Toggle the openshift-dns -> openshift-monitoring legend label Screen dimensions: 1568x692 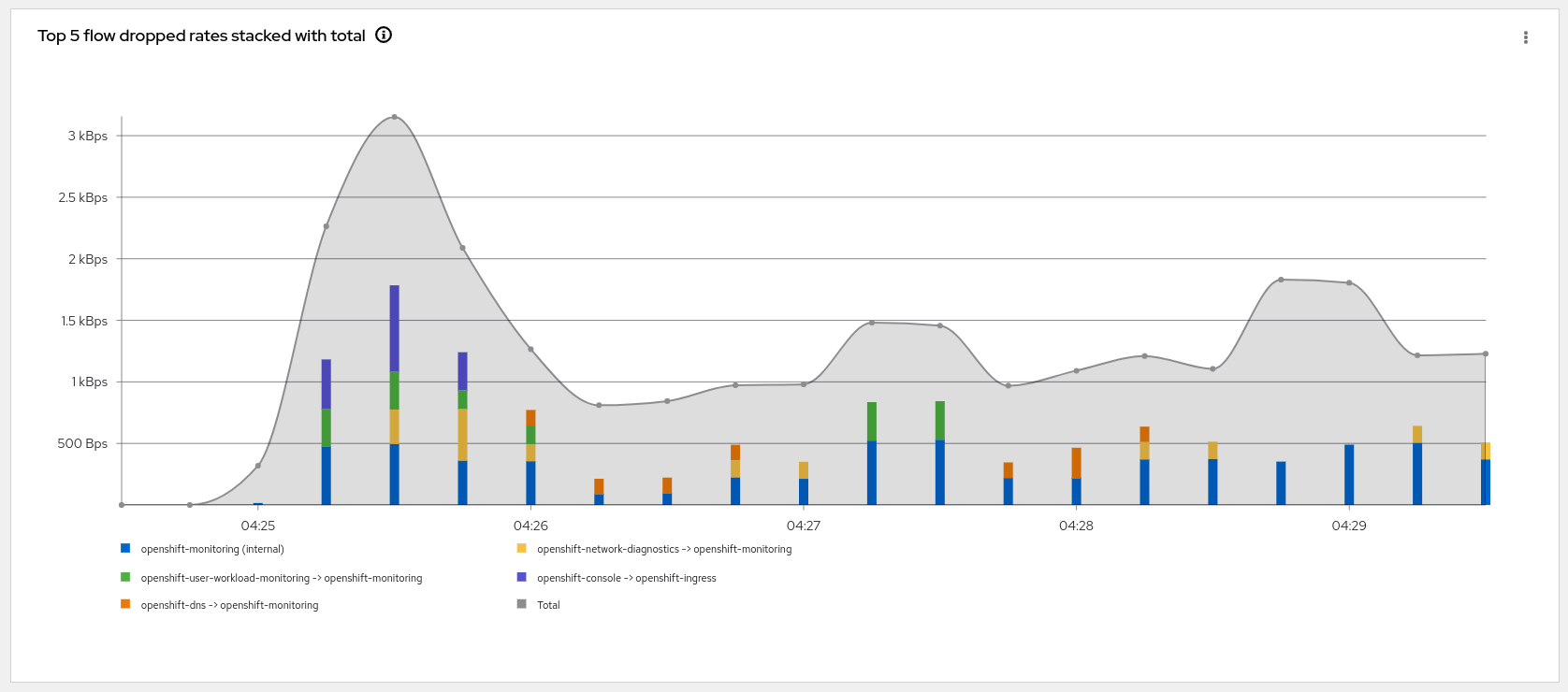point(229,605)
